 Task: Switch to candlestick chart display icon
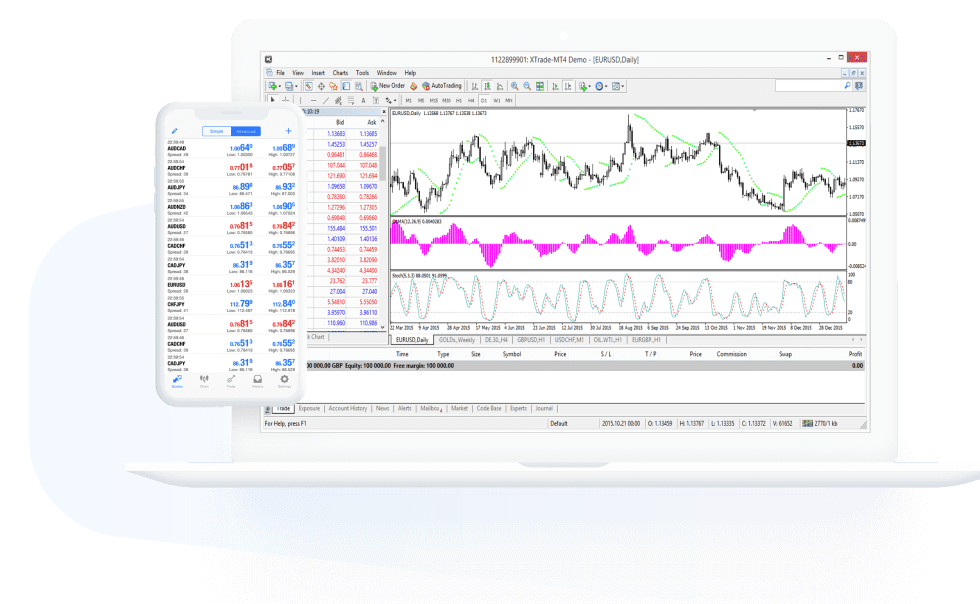tap(488, 86)
